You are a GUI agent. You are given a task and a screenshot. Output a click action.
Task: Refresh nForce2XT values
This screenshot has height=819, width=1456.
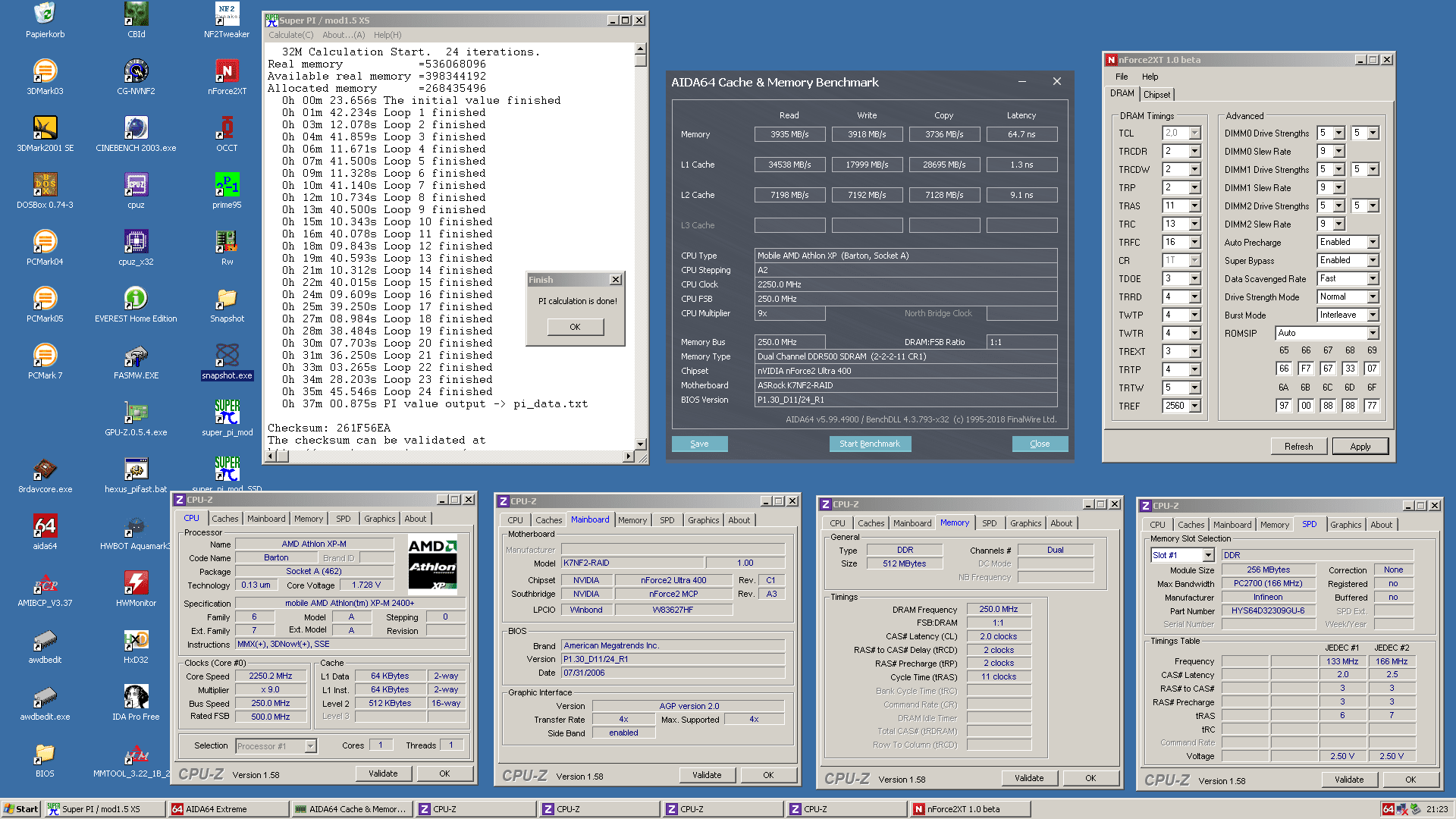[x=1298, y=447]
